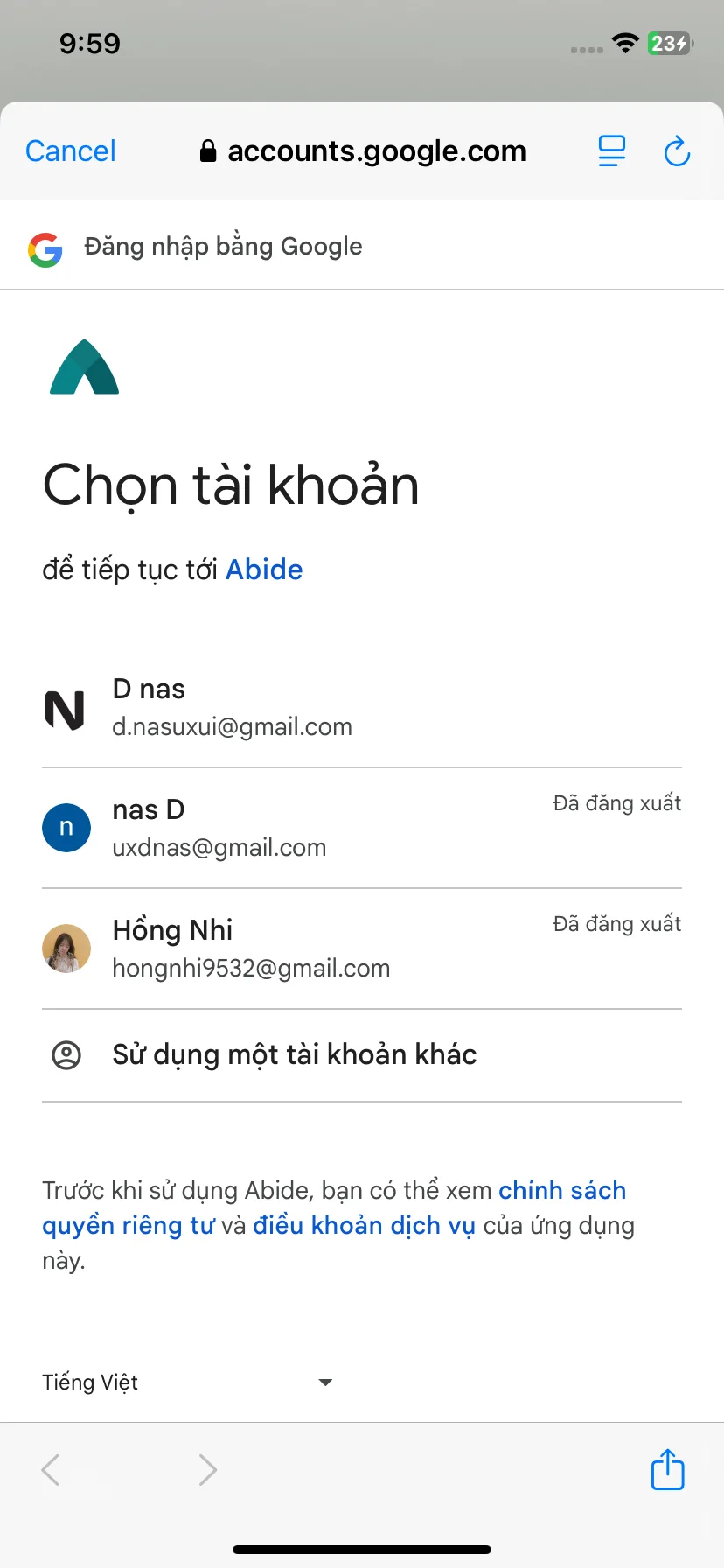Open the Tiếng Việt language dropdown
Screen dimensions: 724x1568
187,1382
